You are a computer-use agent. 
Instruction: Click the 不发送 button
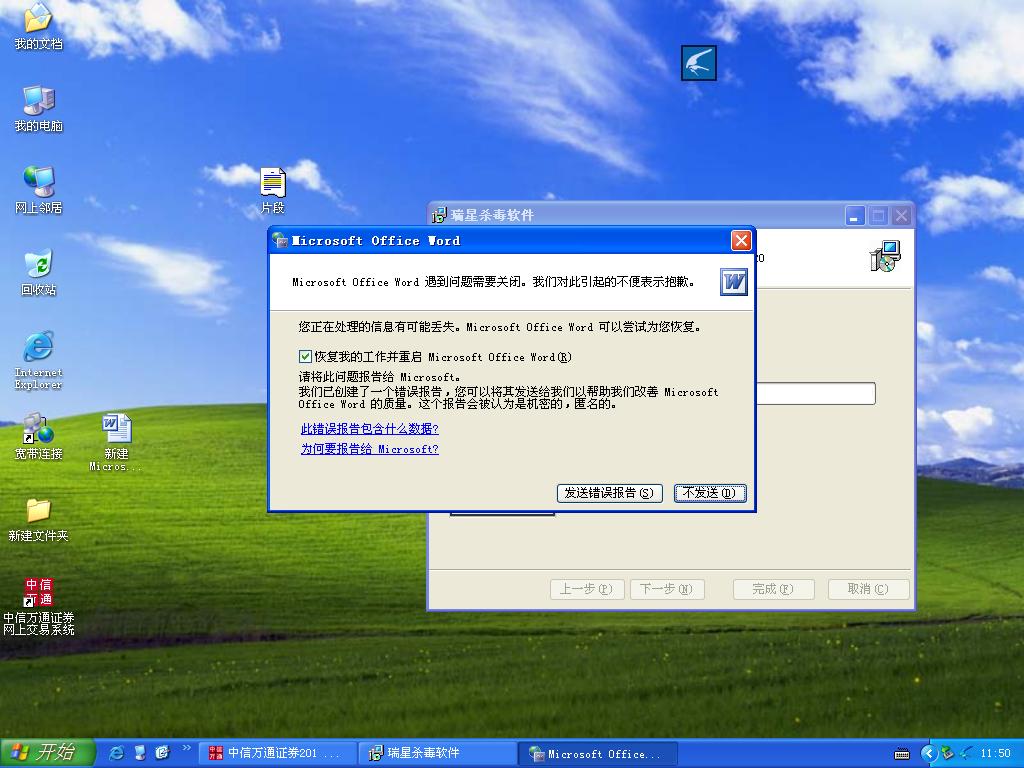710,493
